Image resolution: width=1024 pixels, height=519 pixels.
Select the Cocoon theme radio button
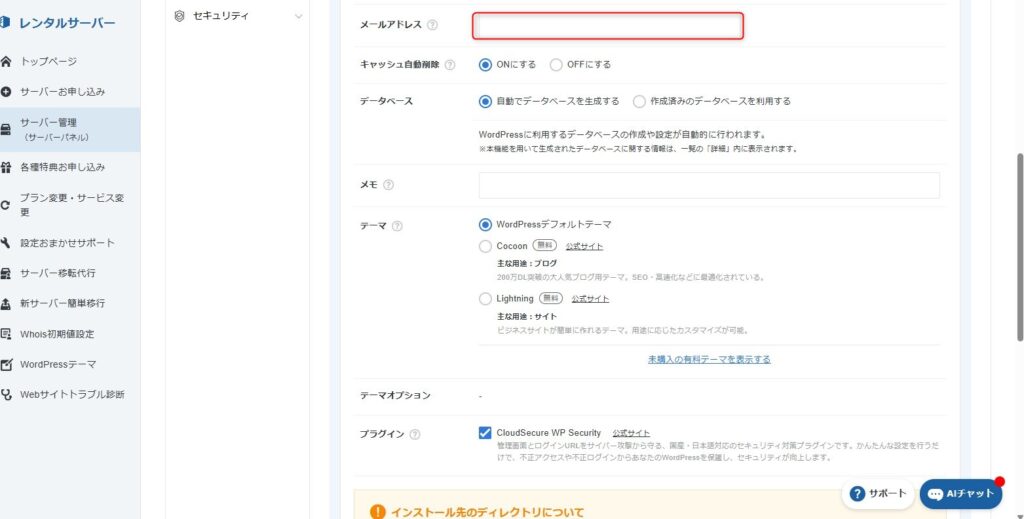(x=486, y=245)
